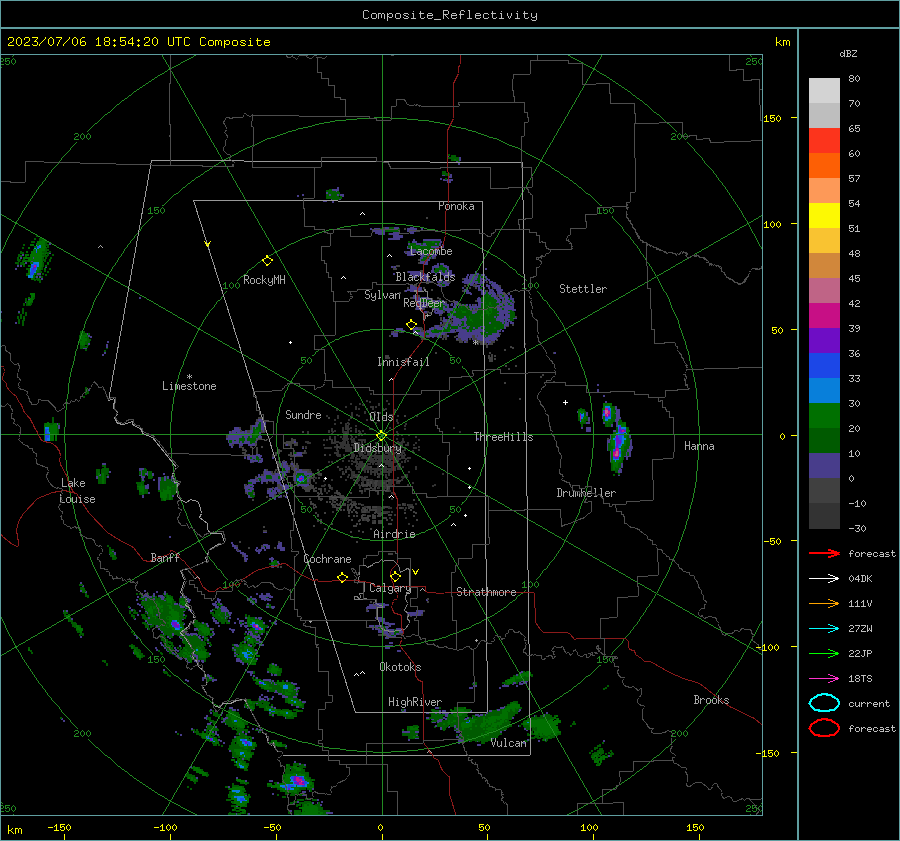Select the Lacombe label
This screenshot has width=900, height=841.
pyautogui.click(x=431, y=251)
